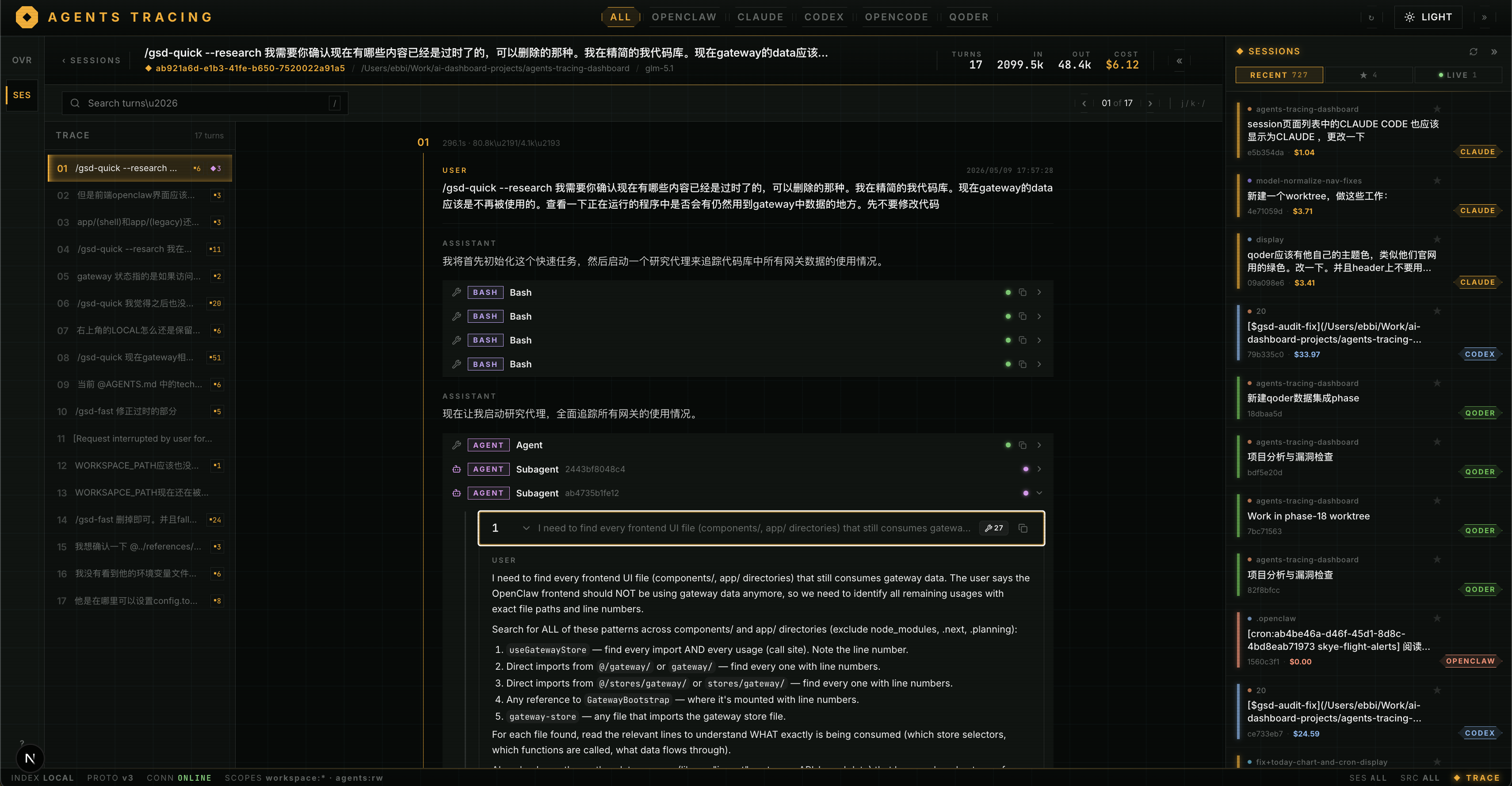Image resolution: width=1512 pixels, height=786 pixels.
Task: Click SRC ALL in the status bar
Action: [1419, 778]
